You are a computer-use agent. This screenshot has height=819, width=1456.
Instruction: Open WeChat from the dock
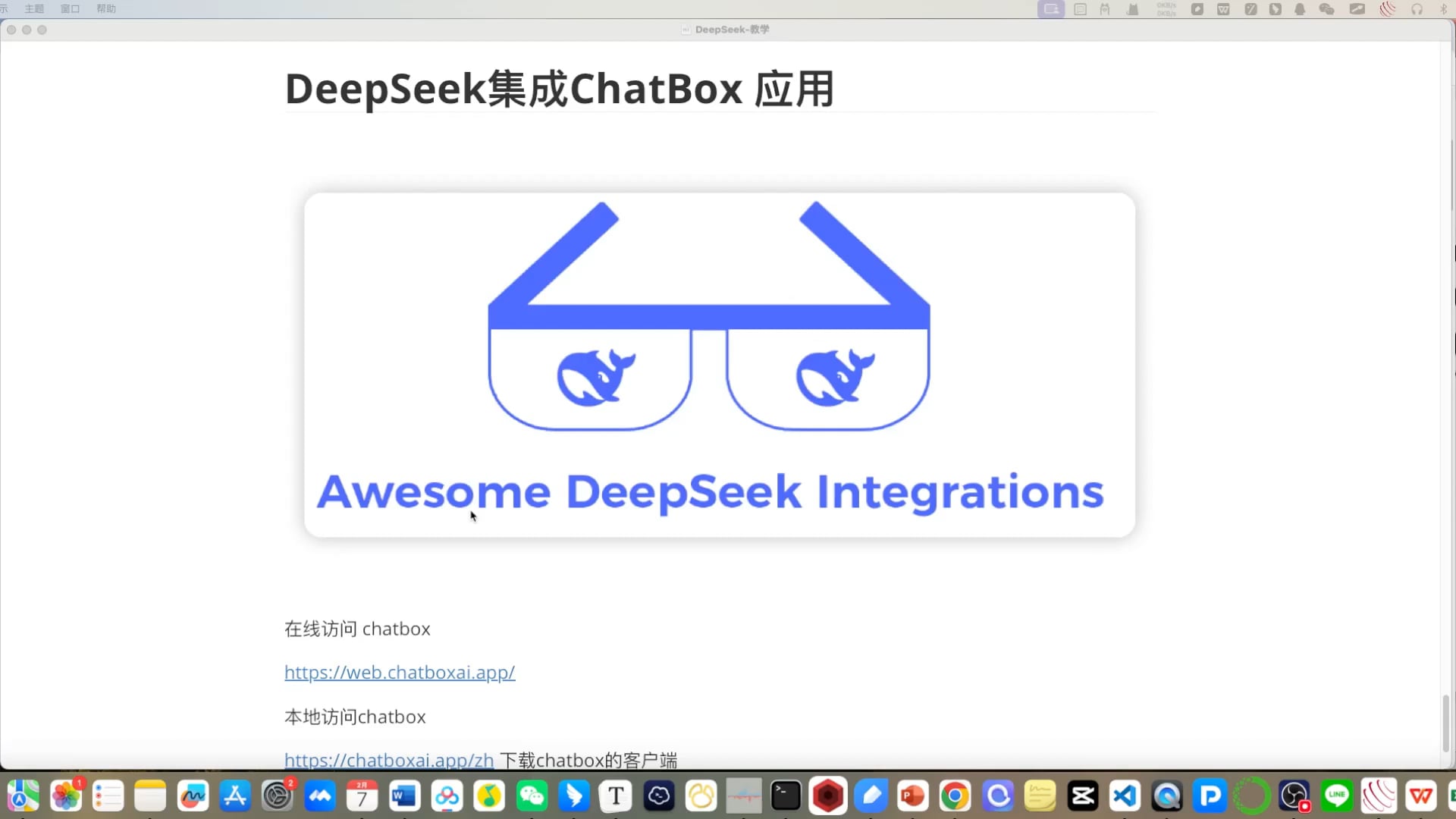pos(531,795)
